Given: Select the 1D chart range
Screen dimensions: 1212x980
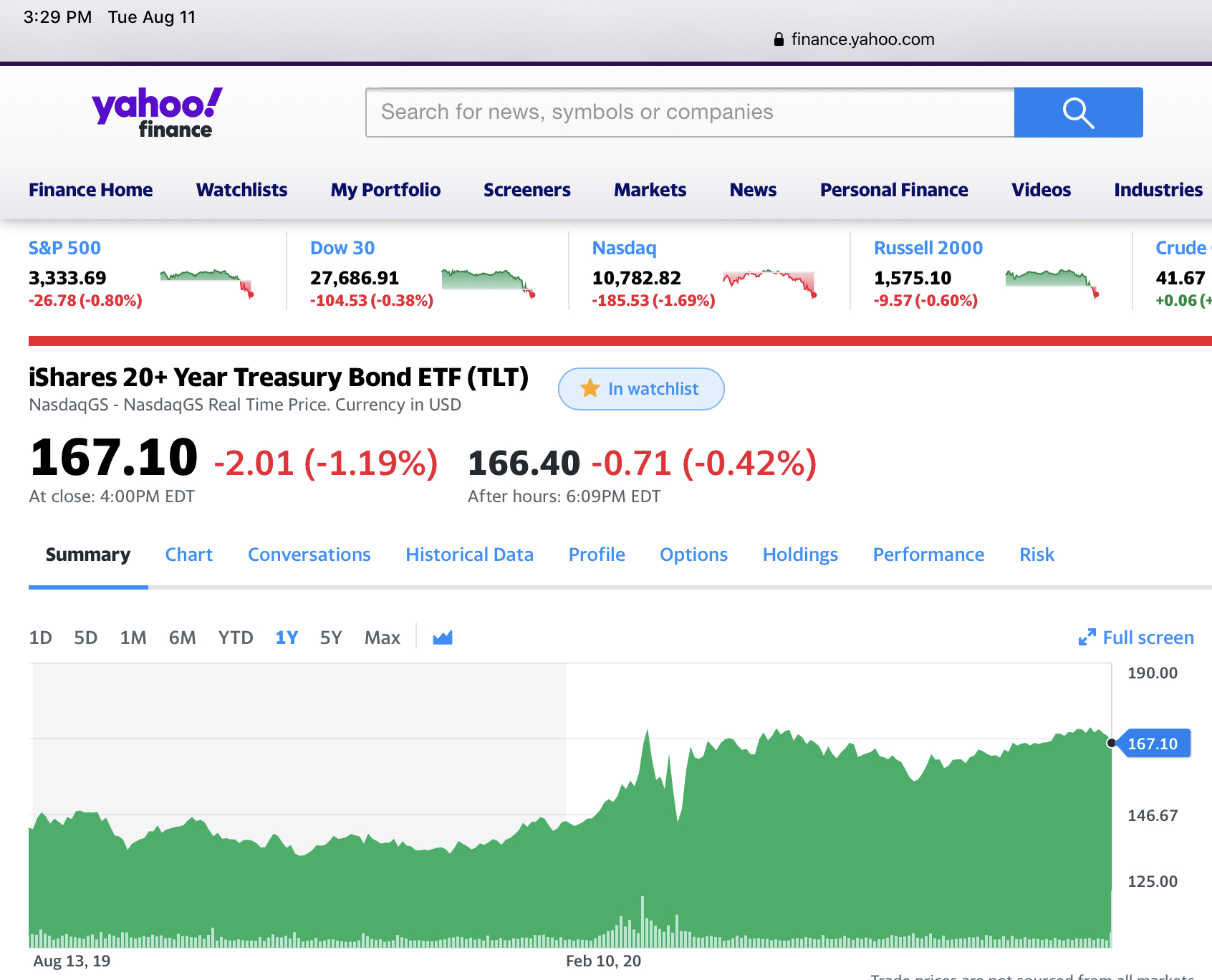Looking at the screenshot, I should (40, 638).
